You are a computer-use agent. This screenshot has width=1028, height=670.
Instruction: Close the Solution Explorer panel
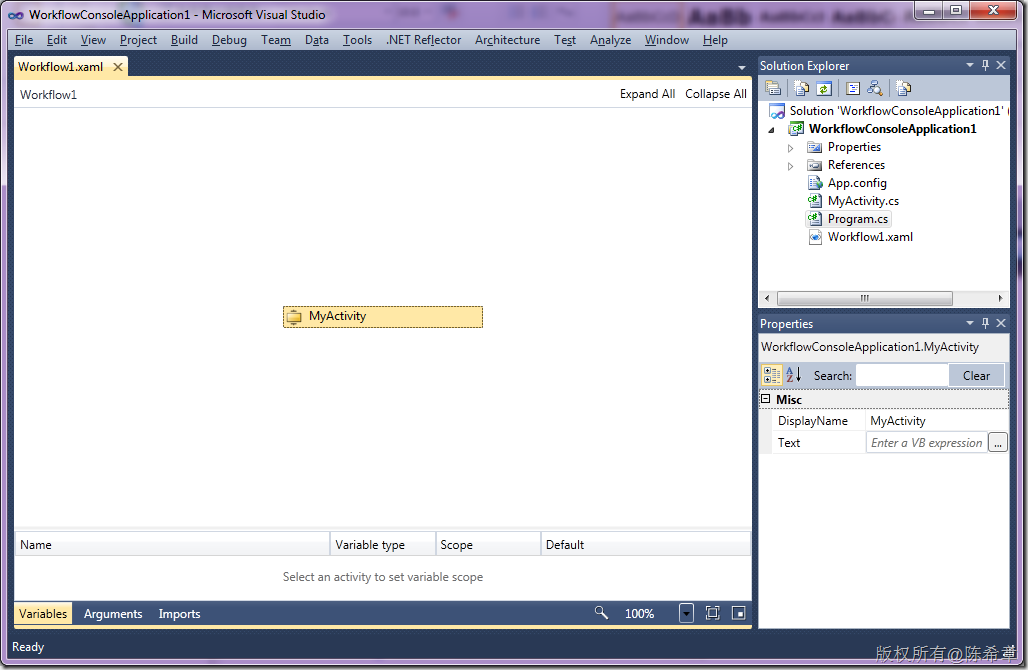click(1001, 65)
